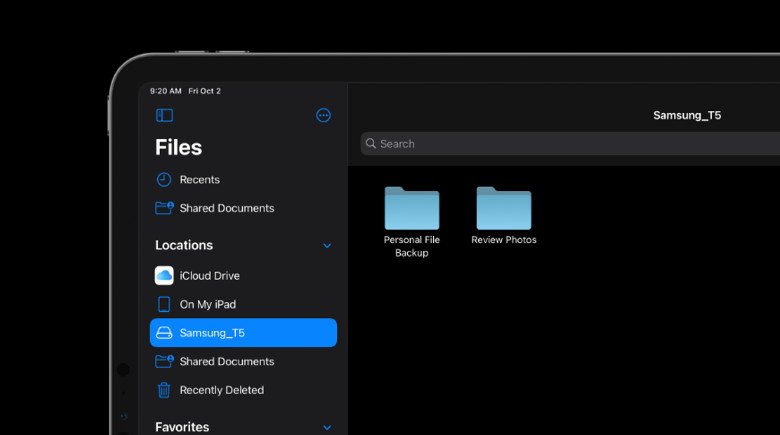Open the Personal File Backup folder
This screenshot has width=780, height=435.
412,208
